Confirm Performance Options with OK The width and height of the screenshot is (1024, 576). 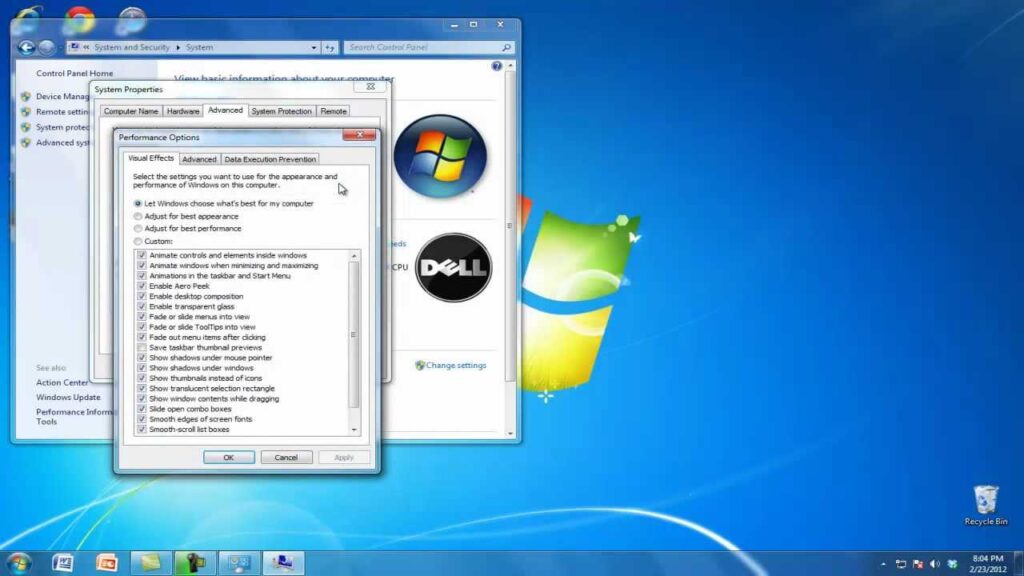point(229,457)
